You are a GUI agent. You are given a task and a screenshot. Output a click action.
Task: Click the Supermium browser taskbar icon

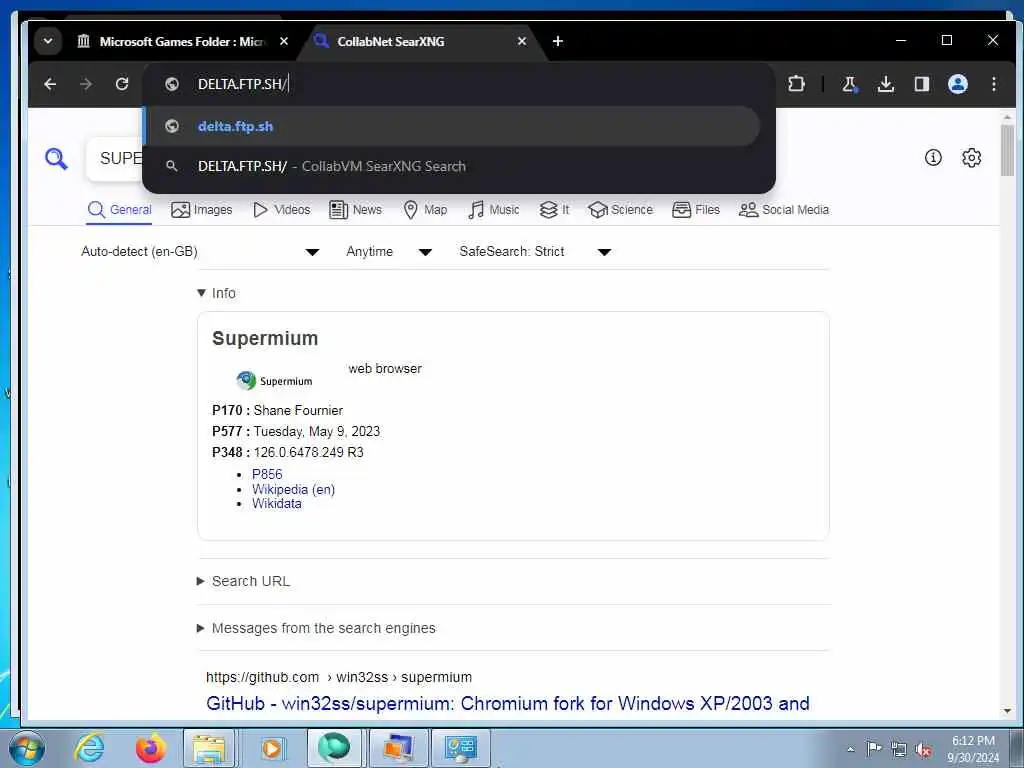[x=334, y=747]
